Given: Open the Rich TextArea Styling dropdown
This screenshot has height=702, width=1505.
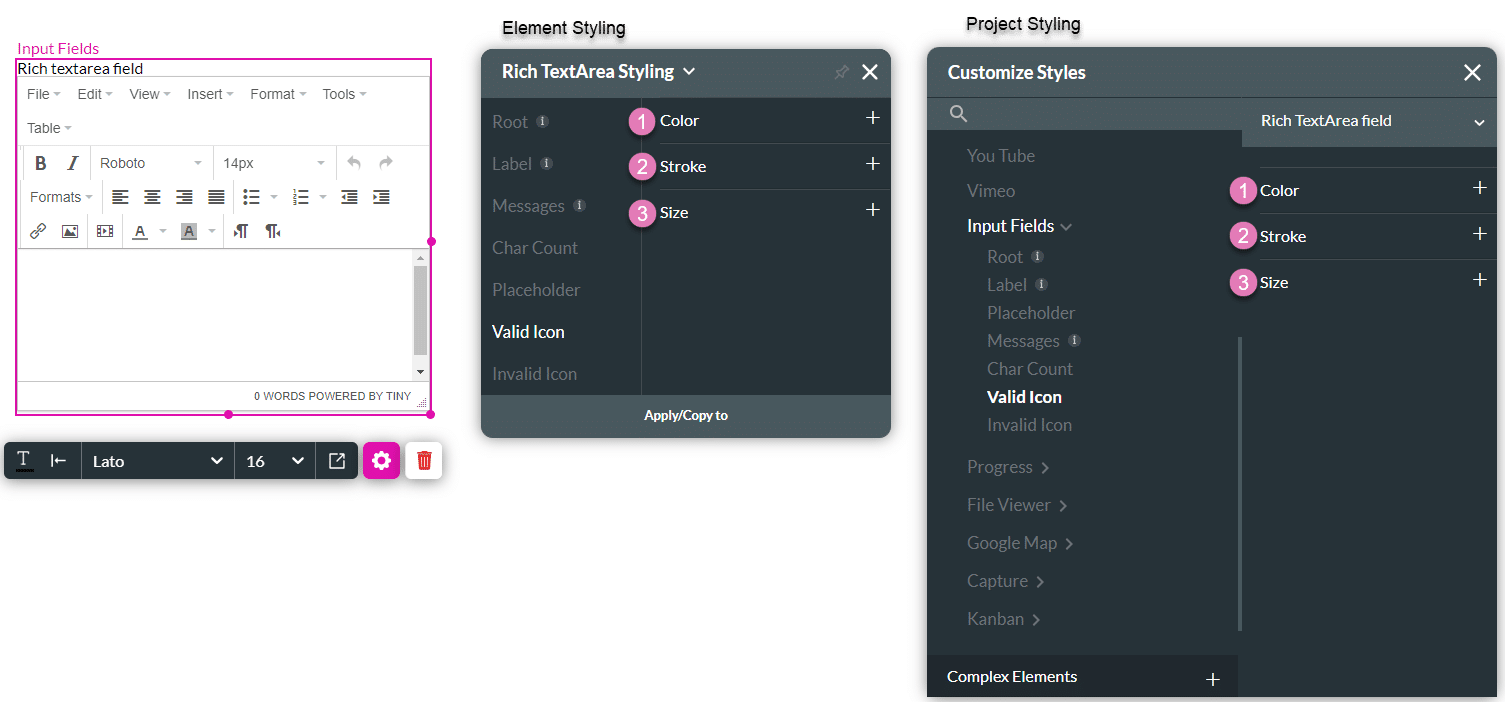Looking at the screenshot, I should pyautogui.click(x=688, y=71).
